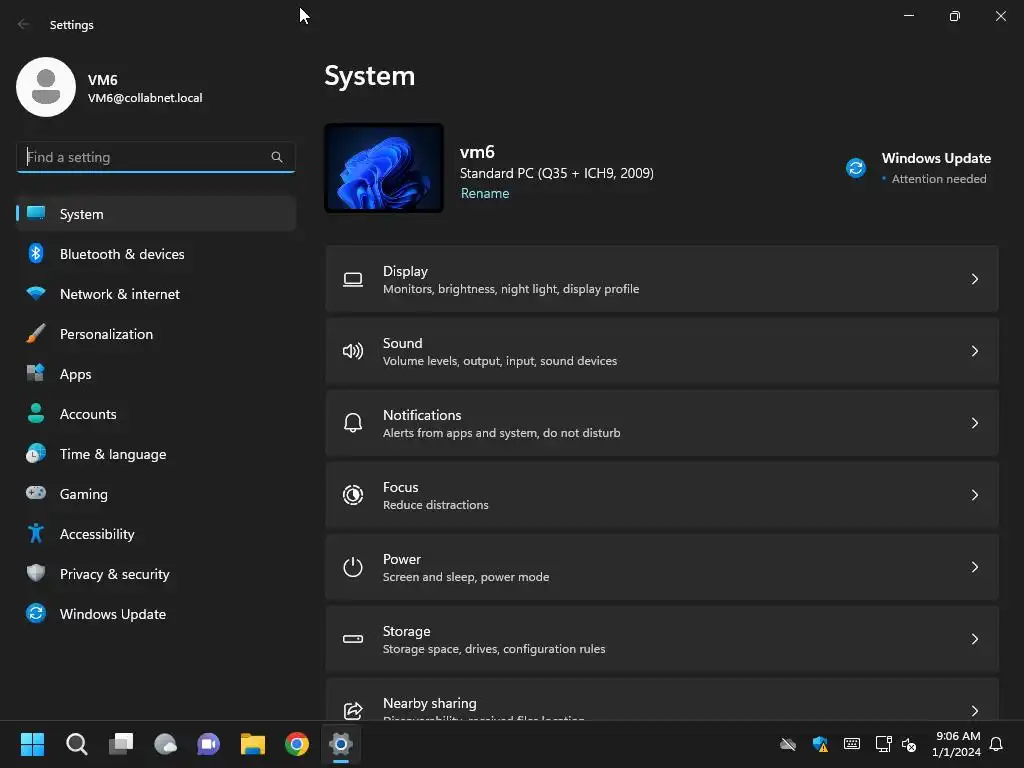Launch Google Chrome from the taskbar
Viewport: 1024px width, 768px height.
(296, 744)
